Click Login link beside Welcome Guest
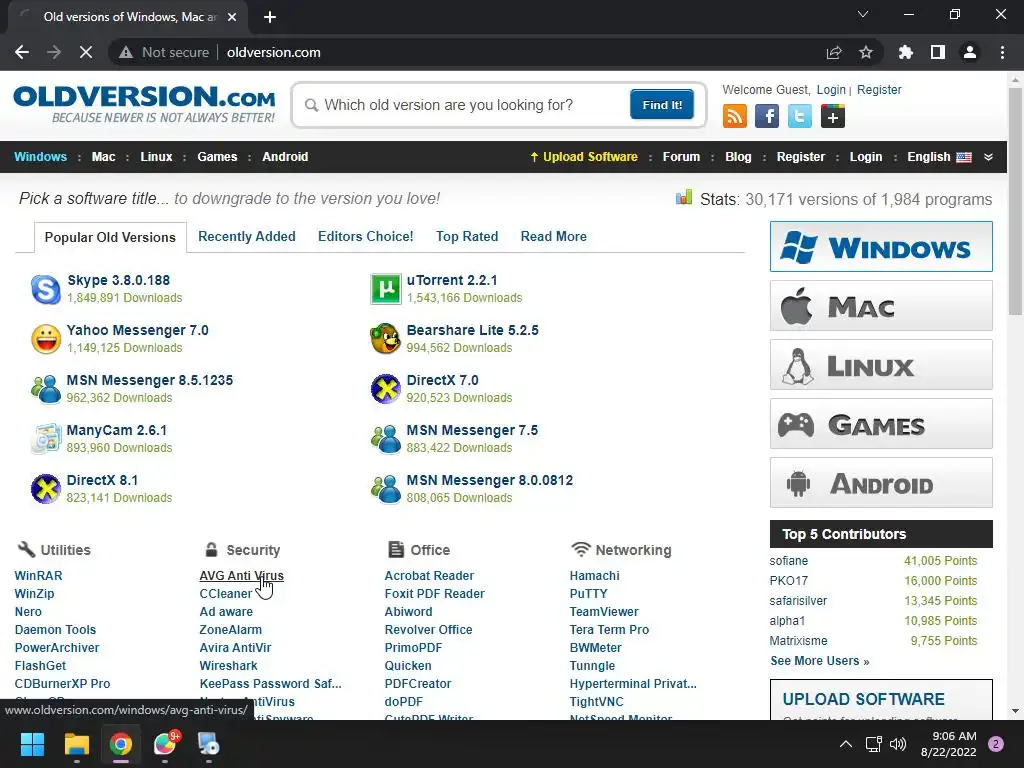Screen dimensions: 1024x768 point(831,89)
